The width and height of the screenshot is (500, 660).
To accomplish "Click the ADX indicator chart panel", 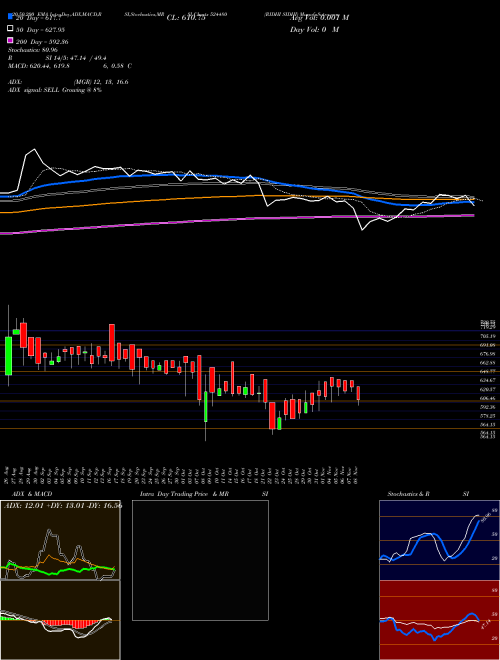I will tap(60, 540).
